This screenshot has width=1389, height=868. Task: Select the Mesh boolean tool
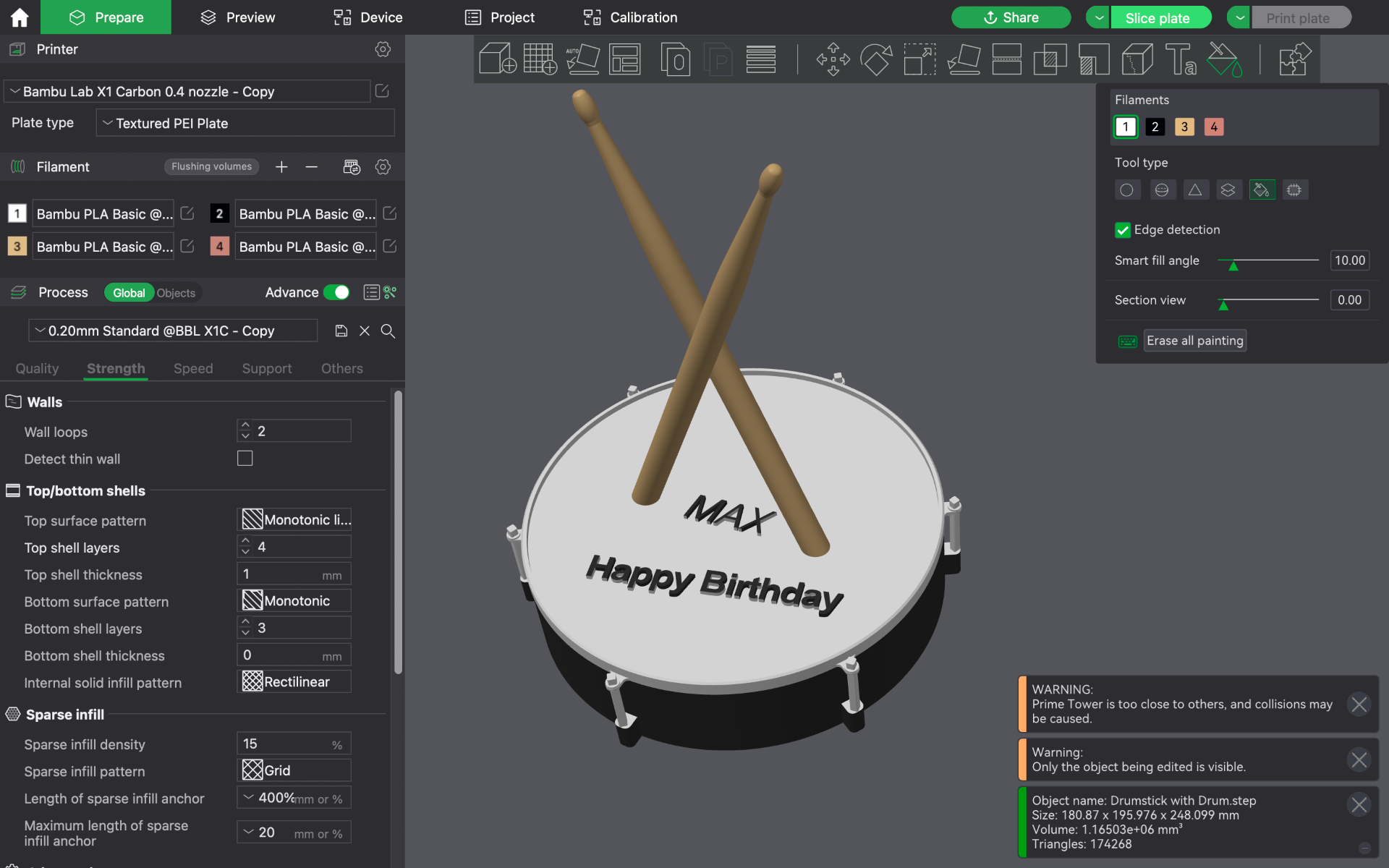[x=1050, y=59]
